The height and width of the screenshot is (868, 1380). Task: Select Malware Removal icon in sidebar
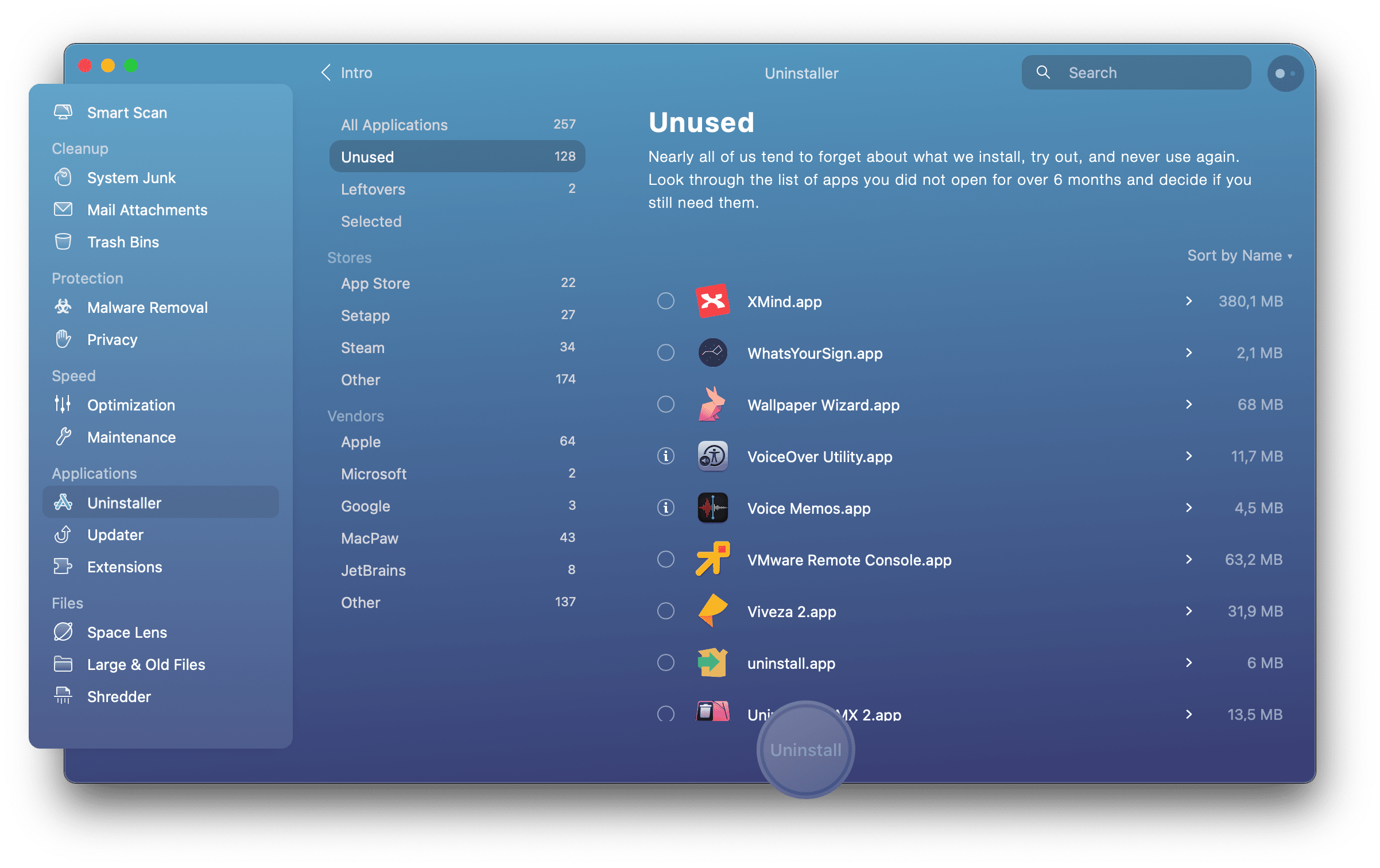(62, 307)
